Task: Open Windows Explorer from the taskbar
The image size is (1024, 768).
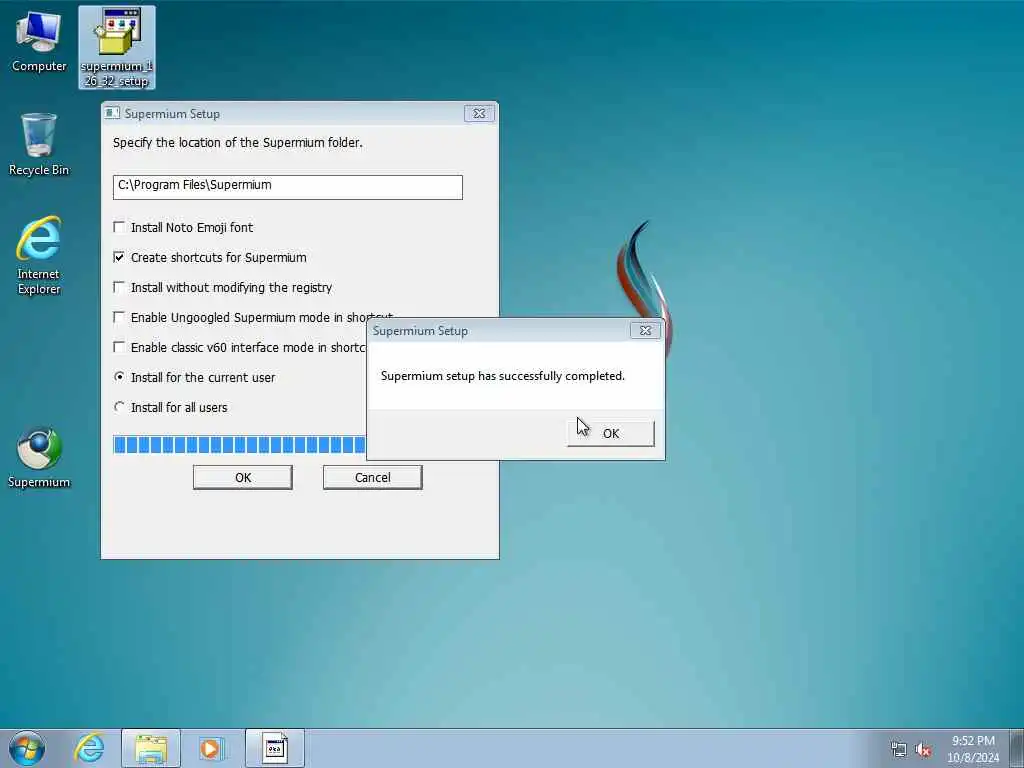Action: [x=151, y=748]
